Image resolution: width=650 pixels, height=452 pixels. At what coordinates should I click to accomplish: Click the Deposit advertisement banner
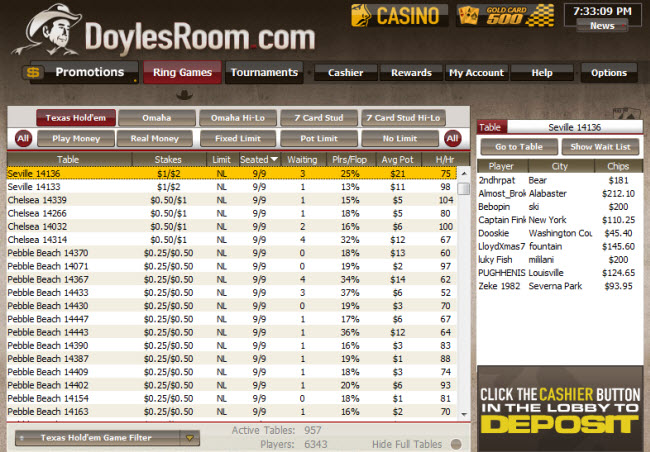point(560,409)
